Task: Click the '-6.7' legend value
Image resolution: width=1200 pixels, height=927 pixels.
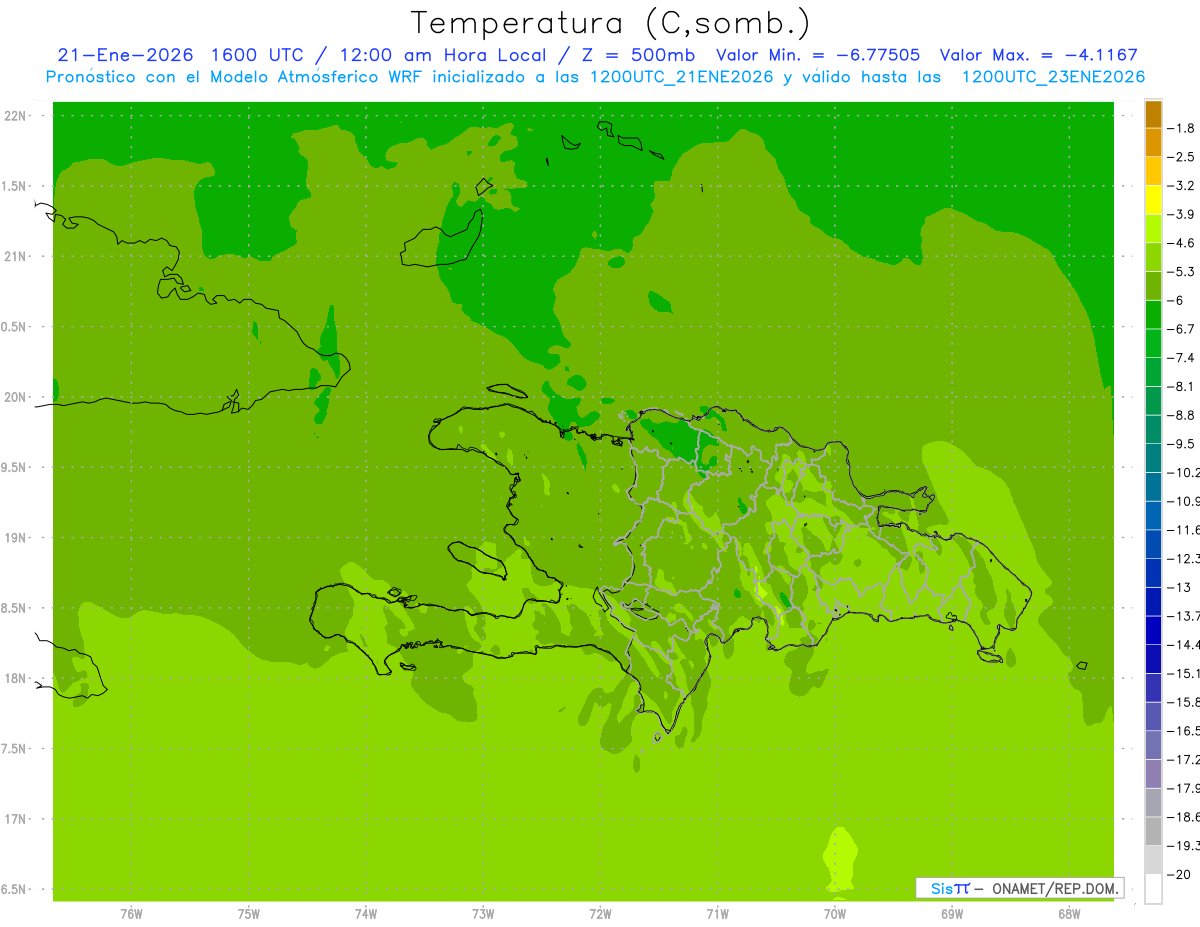Action: click(x=1182, y=329)
